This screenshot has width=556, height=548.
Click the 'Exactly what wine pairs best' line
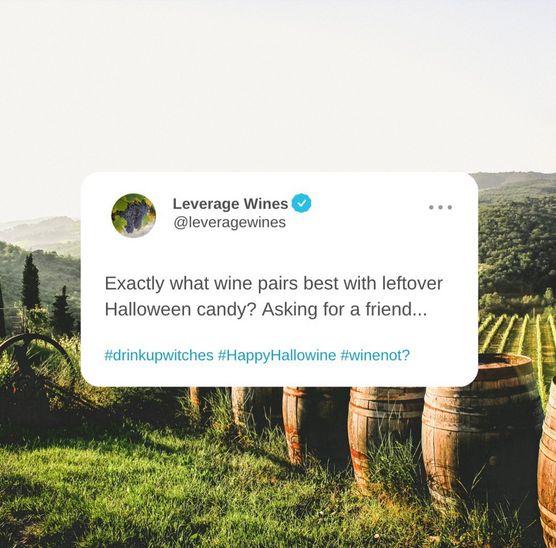(273, 284)
